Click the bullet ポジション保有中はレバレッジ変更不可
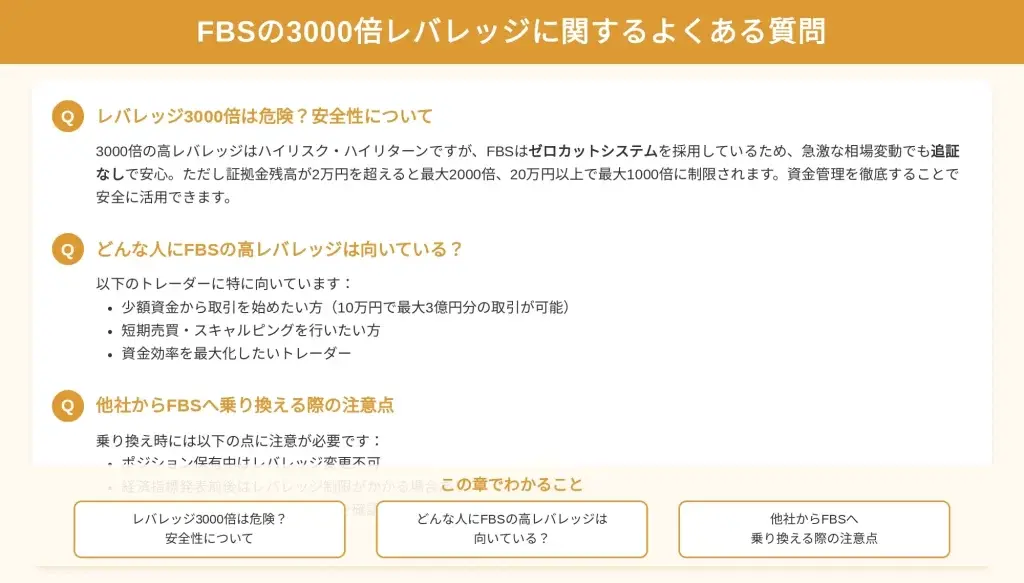This screenshot has height=583, width=1024. pyautogui.click(x=251, y=462)
